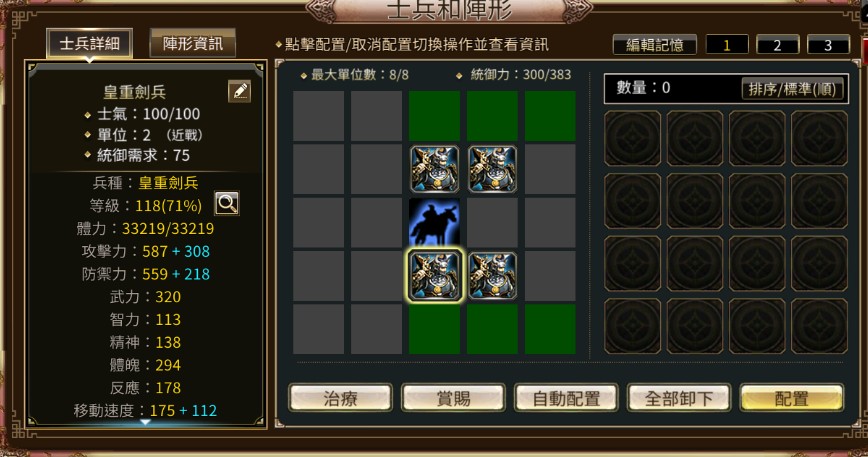
Task: Open the magnifier icon next to 等級
Action: pyautogui.click(x=227, y=204)
